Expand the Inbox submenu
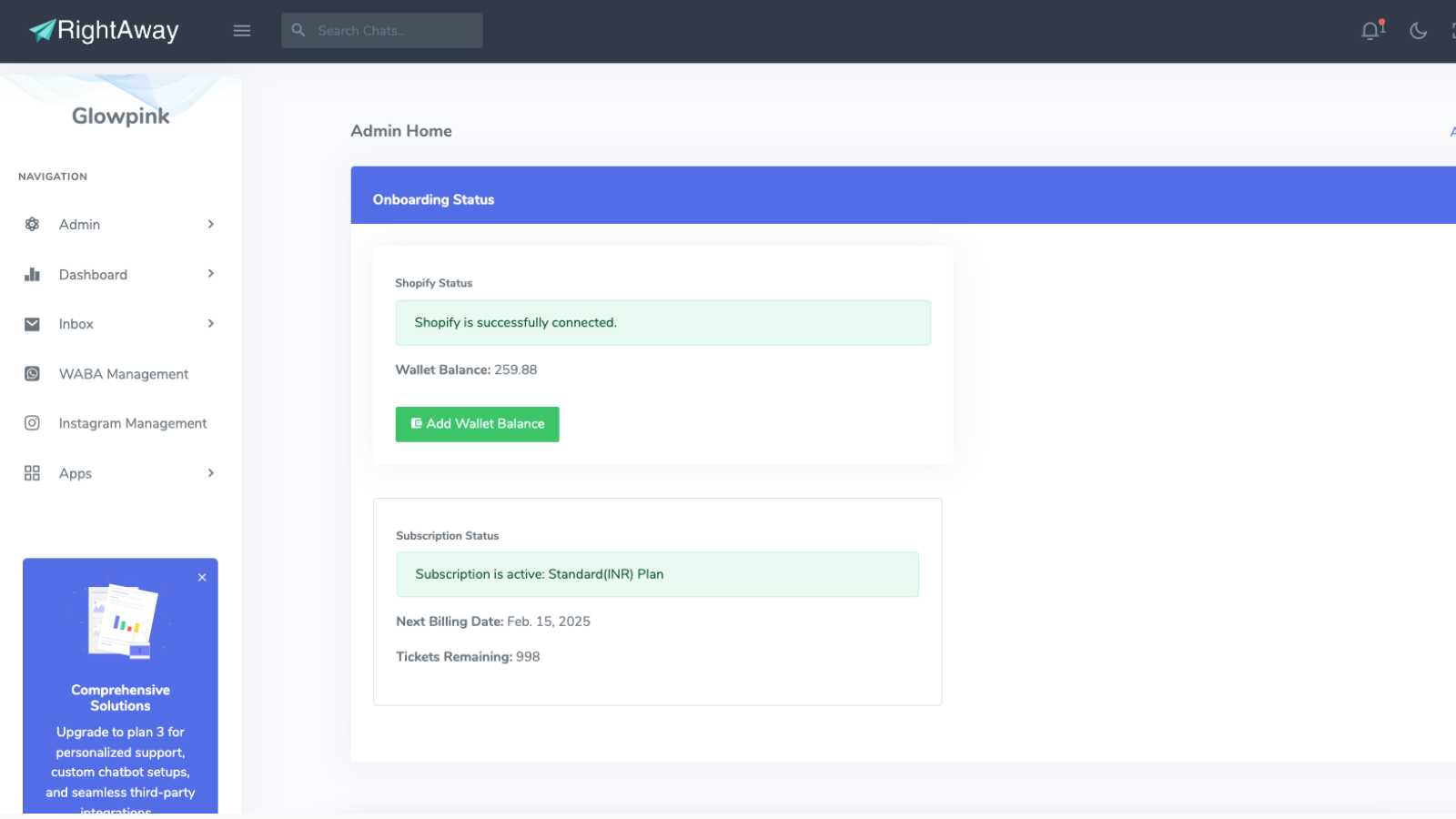 (x=210, y=323)
